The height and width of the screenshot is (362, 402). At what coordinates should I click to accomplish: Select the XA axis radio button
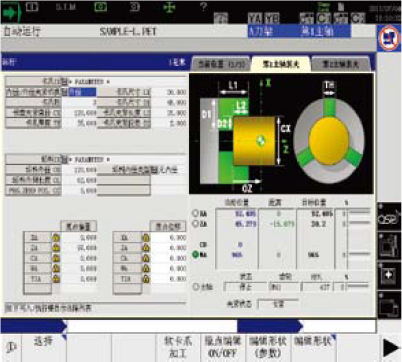(x=195, y=213)
